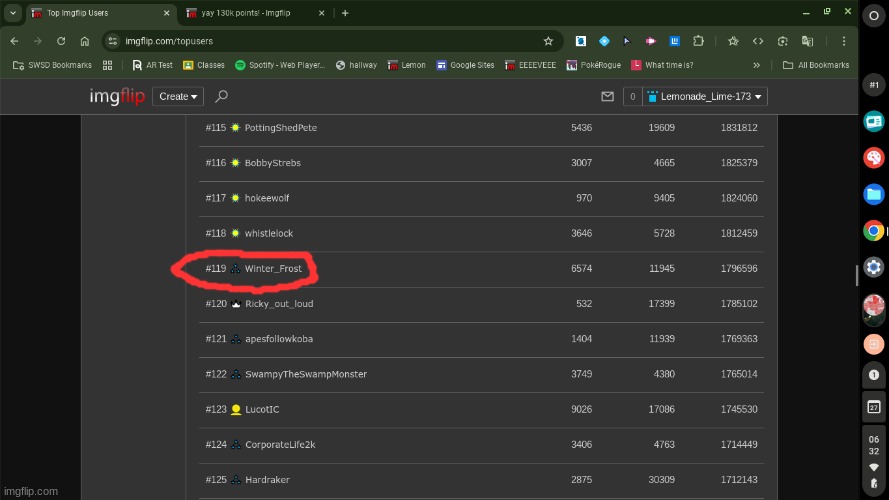Open the notification badge showing 1

[874, 375]
